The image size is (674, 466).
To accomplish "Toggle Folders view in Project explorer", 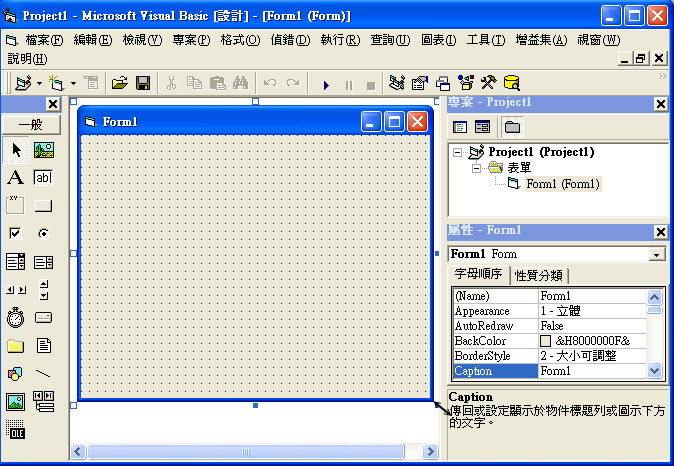I will point(512,127).
